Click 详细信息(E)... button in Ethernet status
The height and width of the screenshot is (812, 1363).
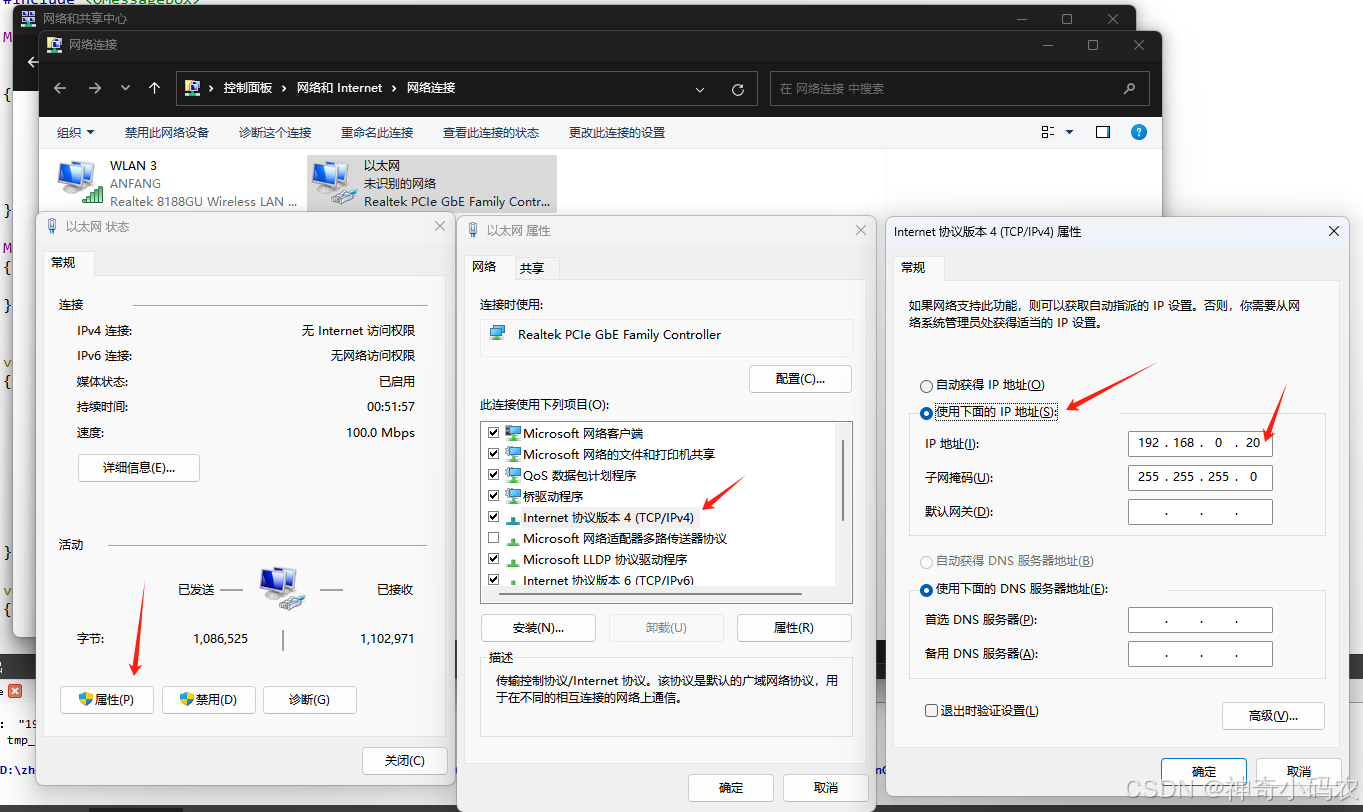click(139, 467)
